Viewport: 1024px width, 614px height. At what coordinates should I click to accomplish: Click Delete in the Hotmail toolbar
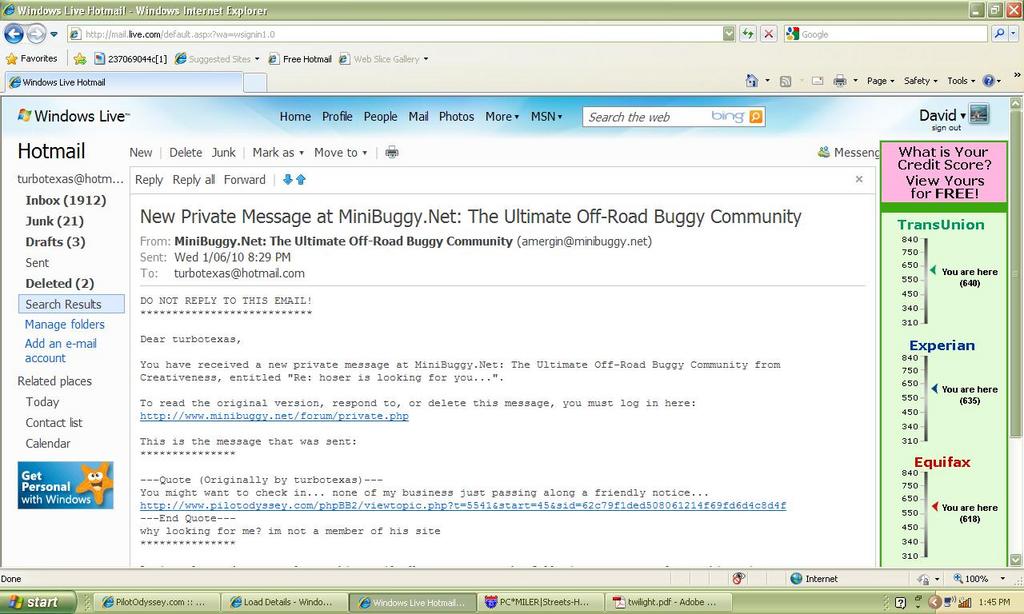[x=185, y=152]
